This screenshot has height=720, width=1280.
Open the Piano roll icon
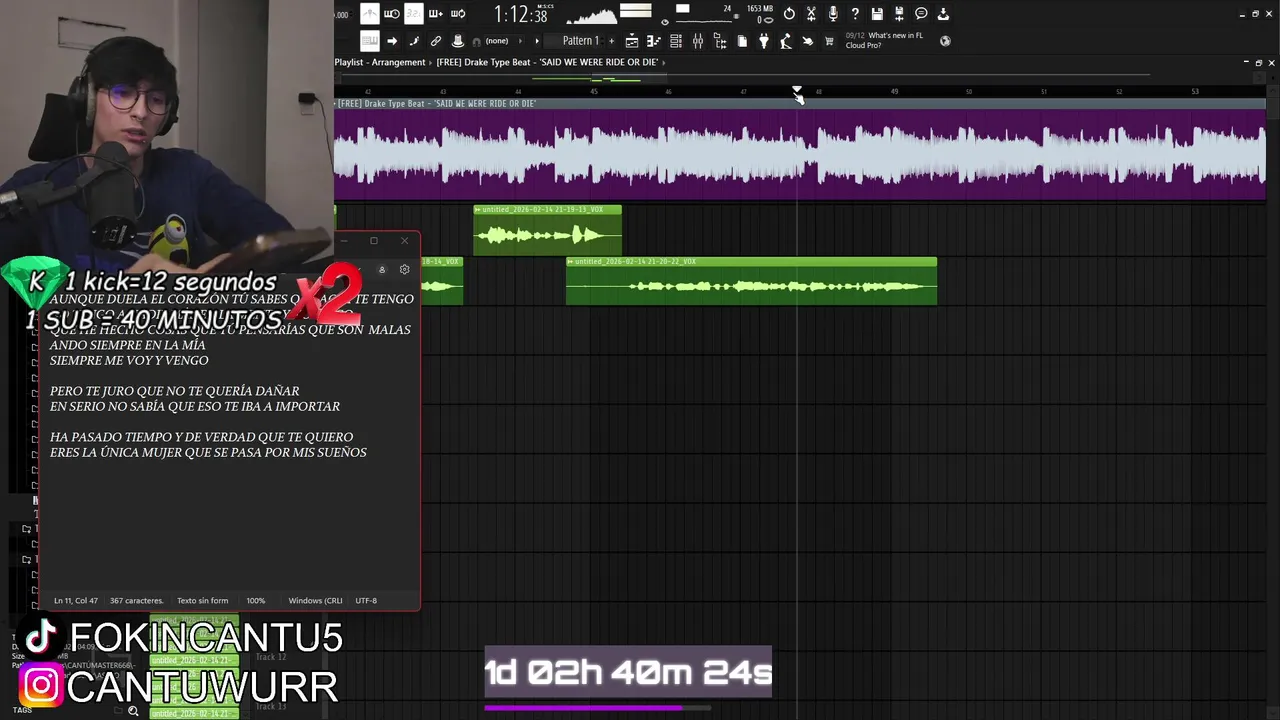point(654,41)
